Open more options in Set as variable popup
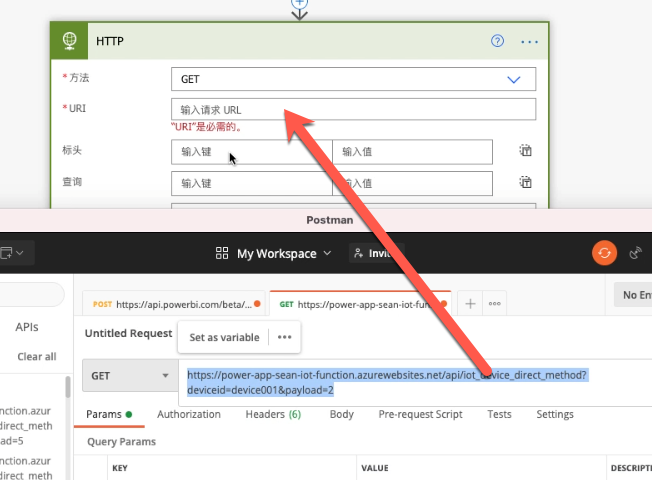 click(x=284, y=337)
